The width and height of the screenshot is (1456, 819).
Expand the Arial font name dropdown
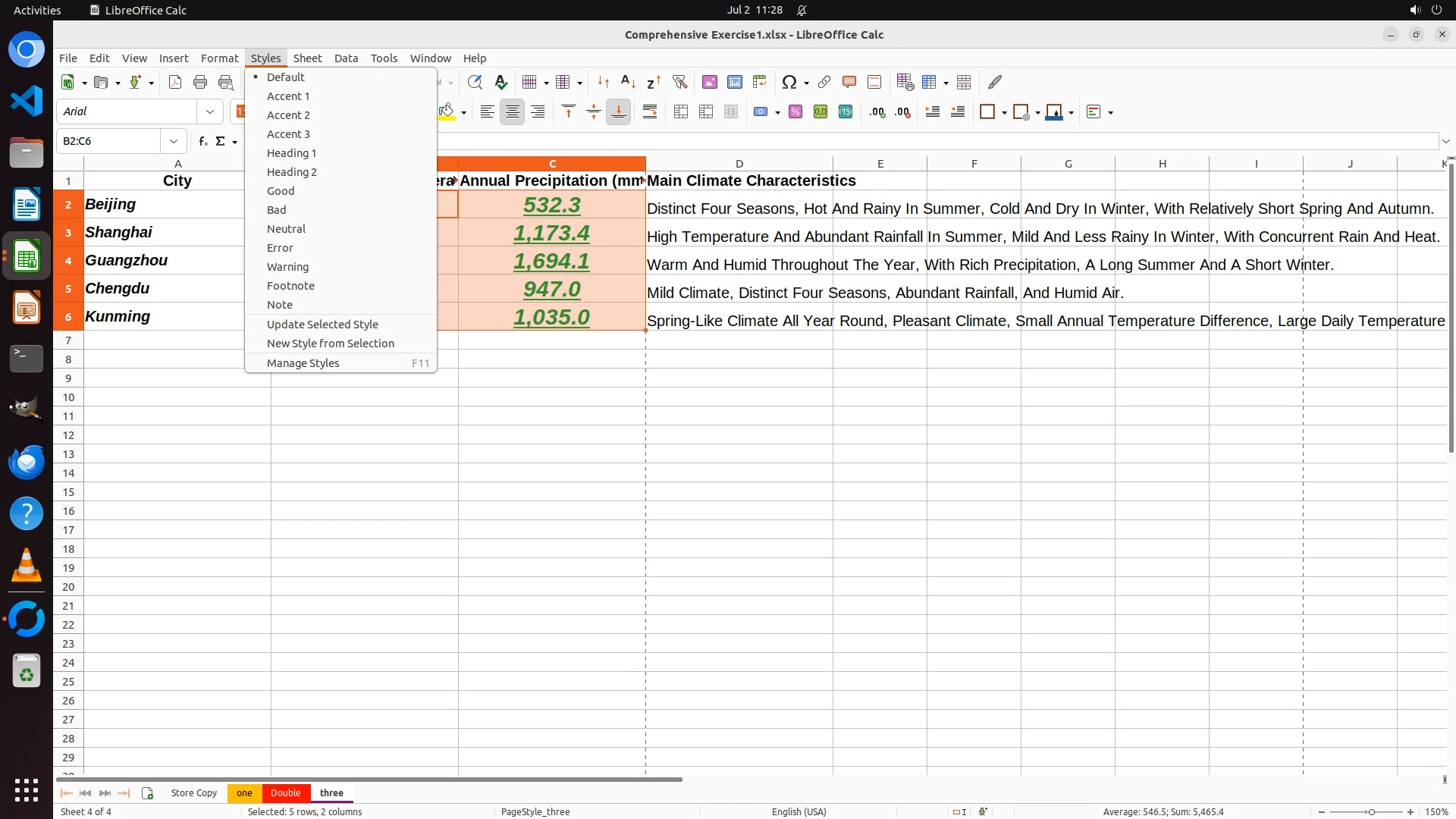click(210, 111)
